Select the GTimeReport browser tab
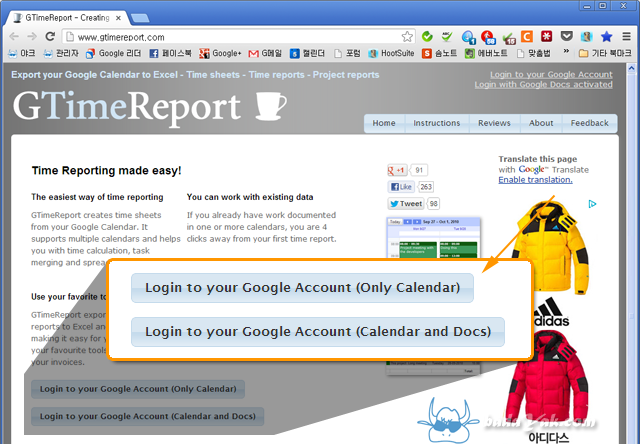This screenshot has width=640, height=444. coord(67,18)
